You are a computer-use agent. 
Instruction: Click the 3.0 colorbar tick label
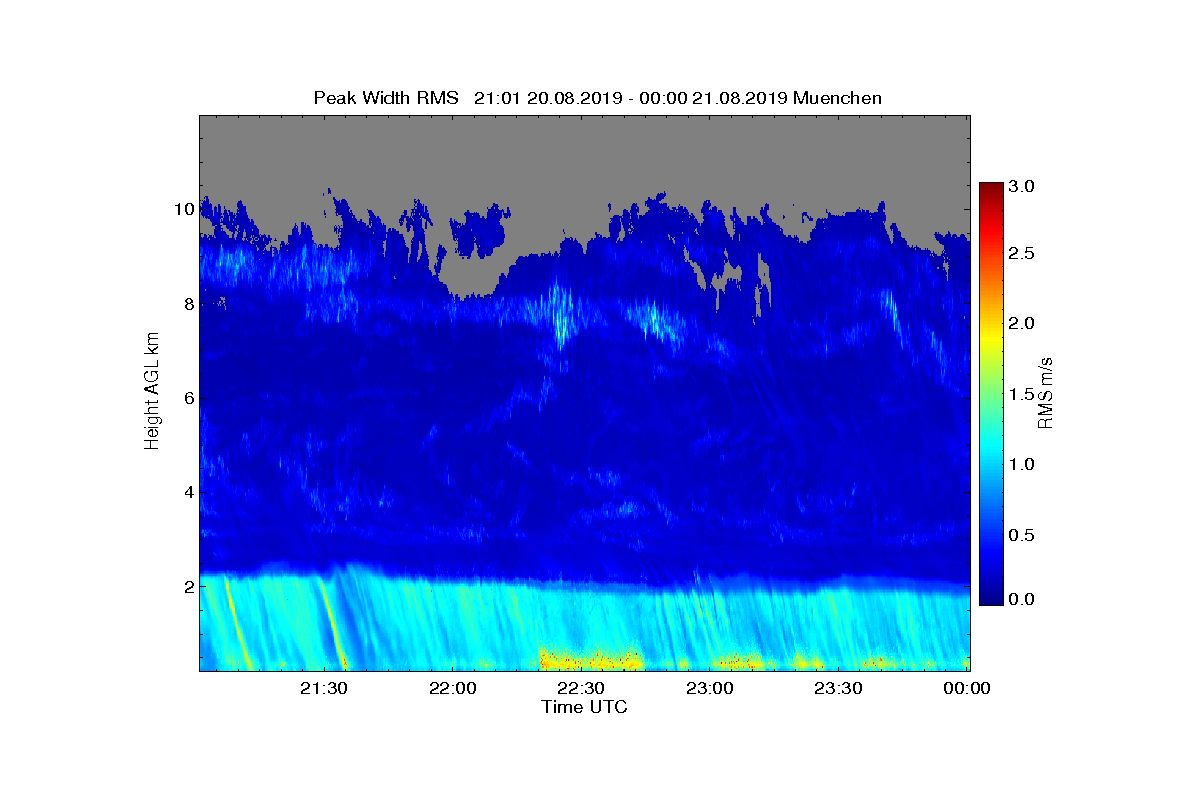(1020, 186)
